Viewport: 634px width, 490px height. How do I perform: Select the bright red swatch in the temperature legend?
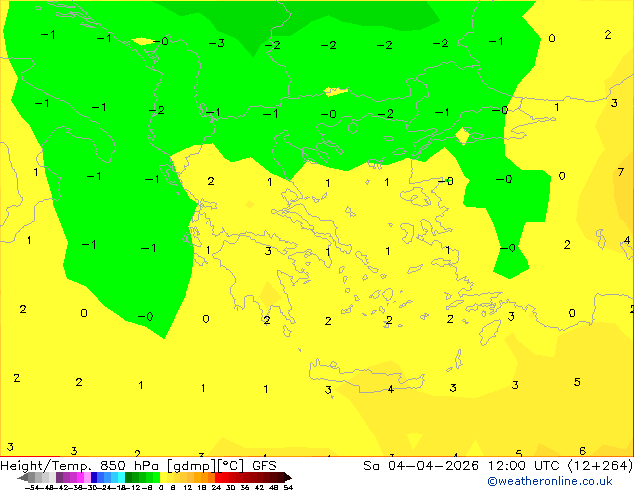pos(218,477)
